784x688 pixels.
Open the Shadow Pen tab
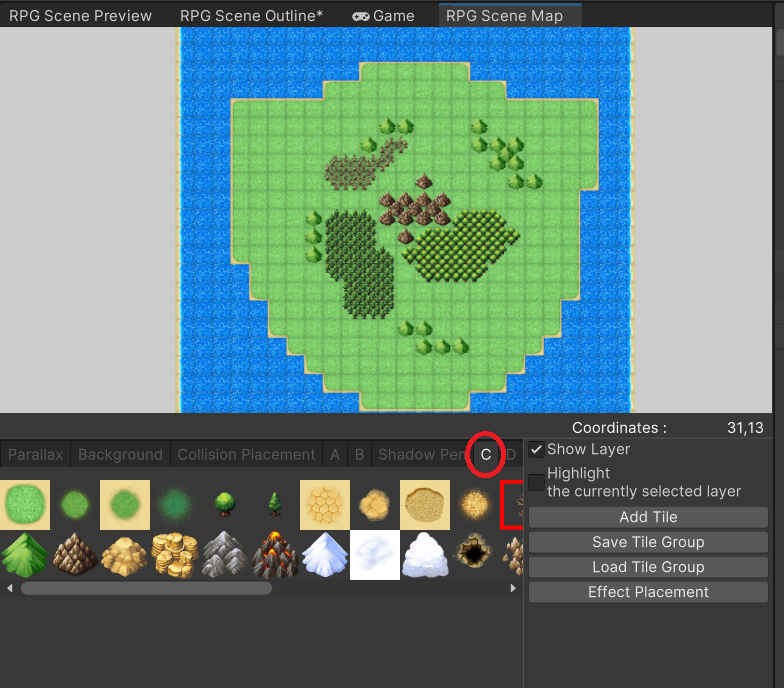(x=420, y=454)
